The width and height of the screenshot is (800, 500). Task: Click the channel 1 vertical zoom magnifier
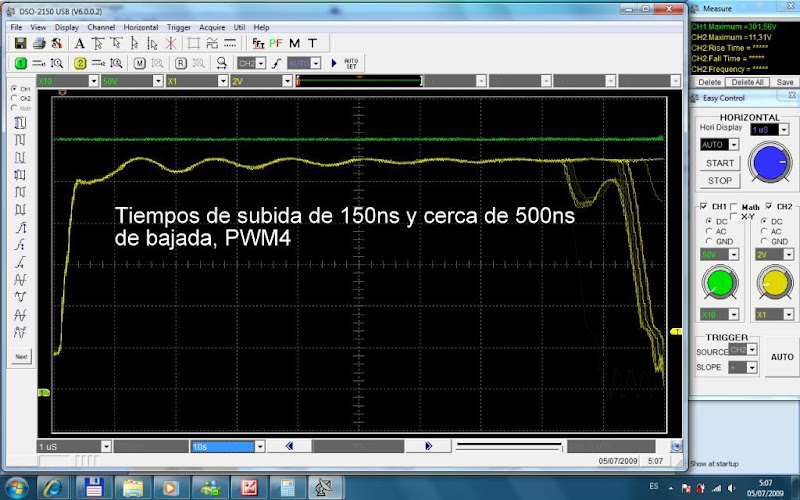point(57,63)
